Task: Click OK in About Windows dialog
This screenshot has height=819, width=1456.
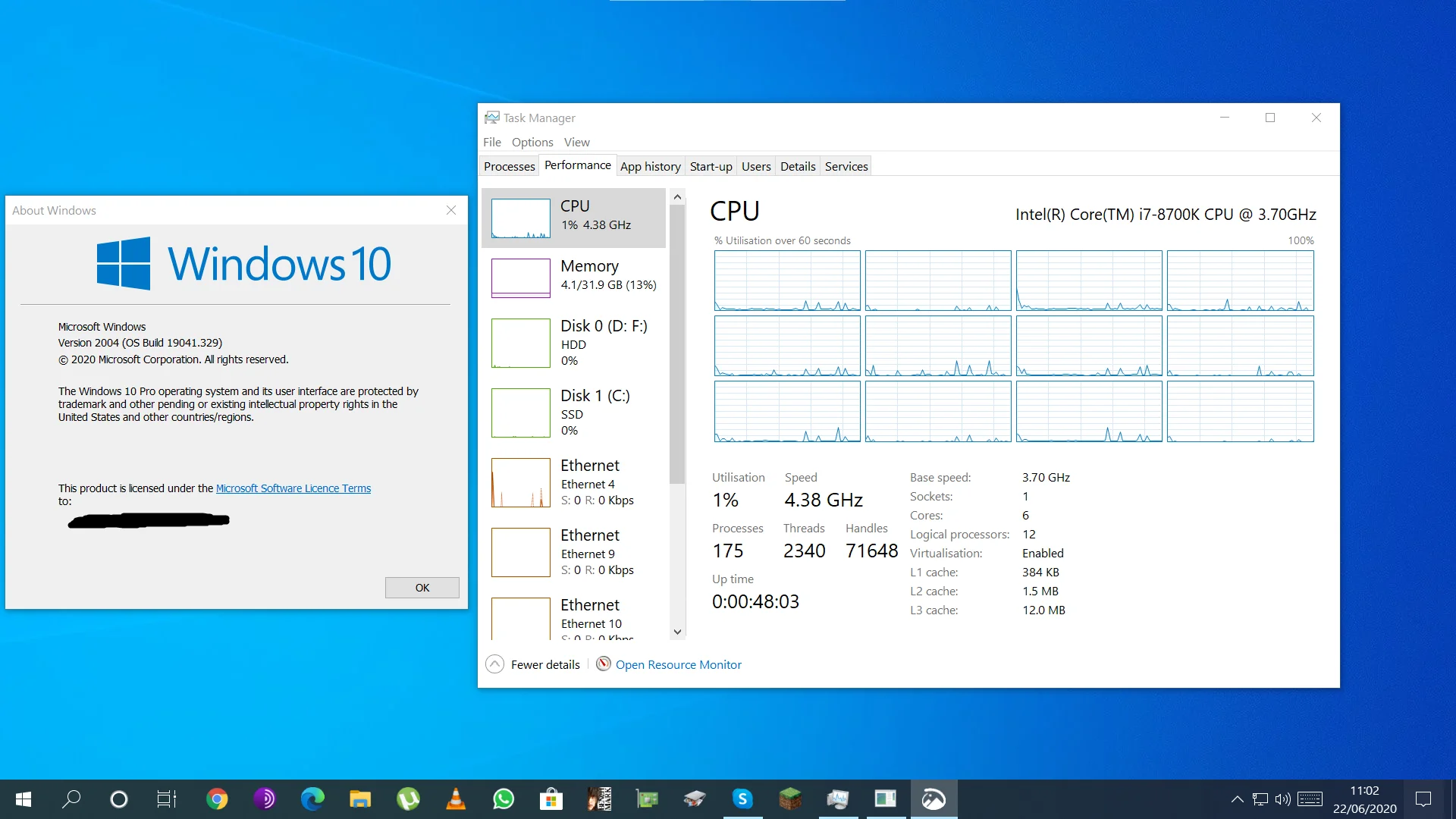Action: point(422,588)
